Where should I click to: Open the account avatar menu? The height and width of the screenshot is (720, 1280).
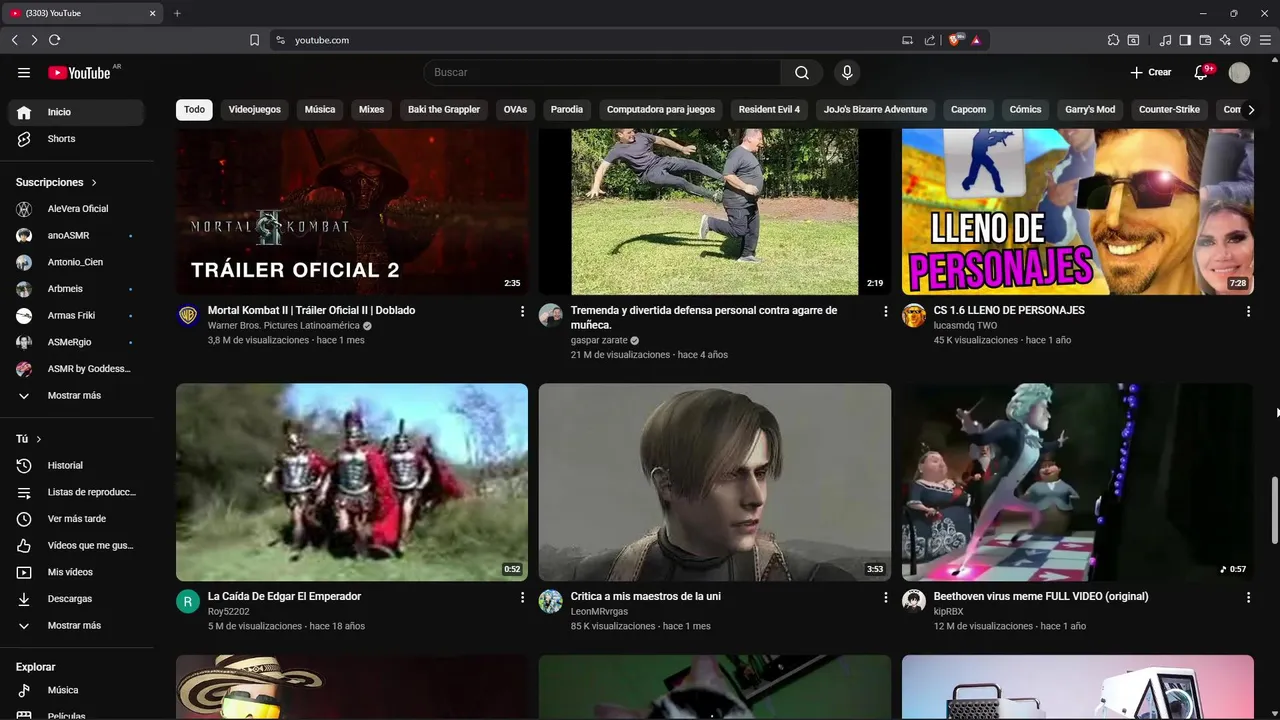point(1239,72)
